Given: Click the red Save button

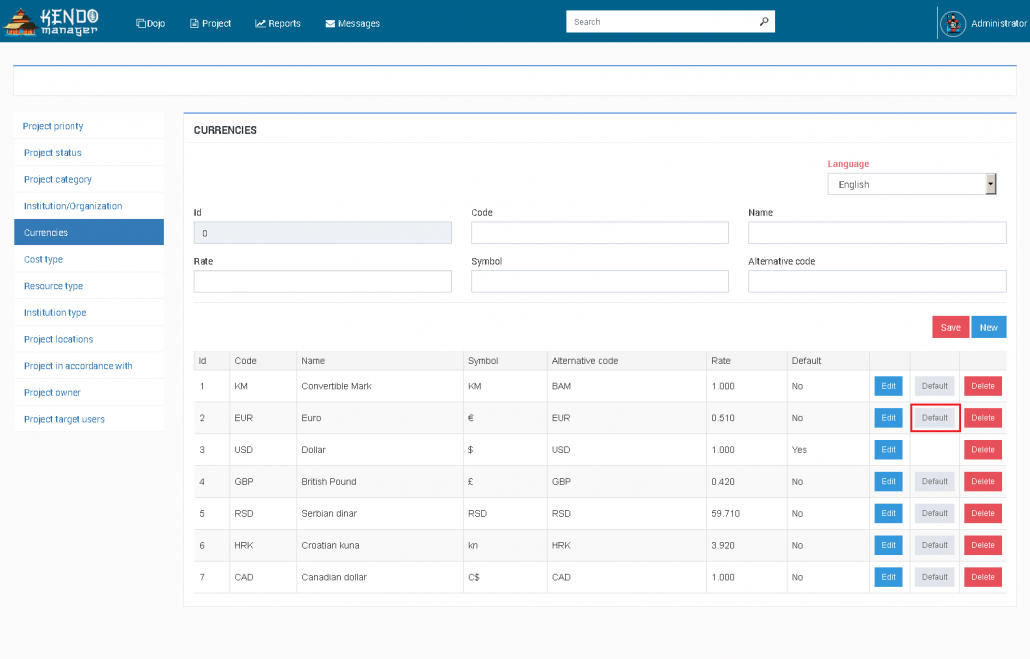Looking at the screenshot, I should point(951,327).
